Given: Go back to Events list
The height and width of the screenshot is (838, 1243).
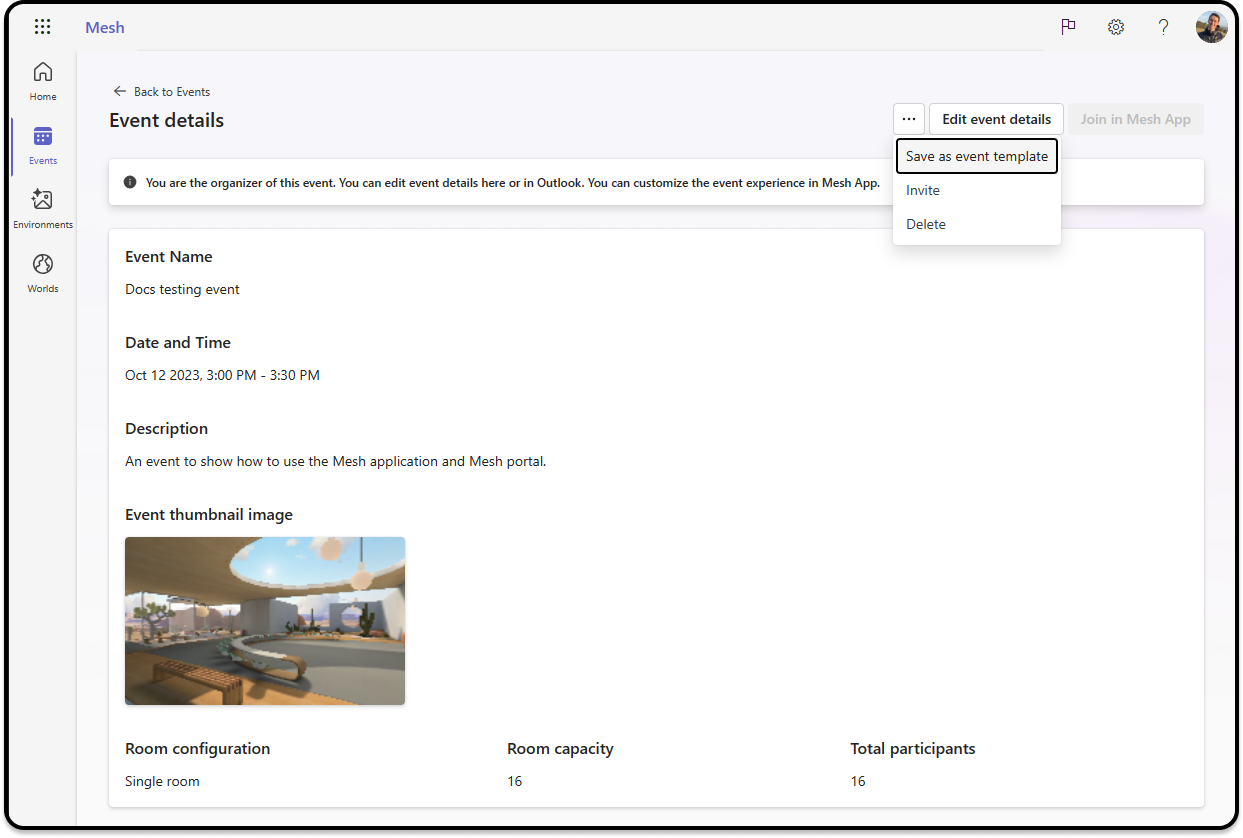Looking at the screenshot, I should [x=161, y=91].
